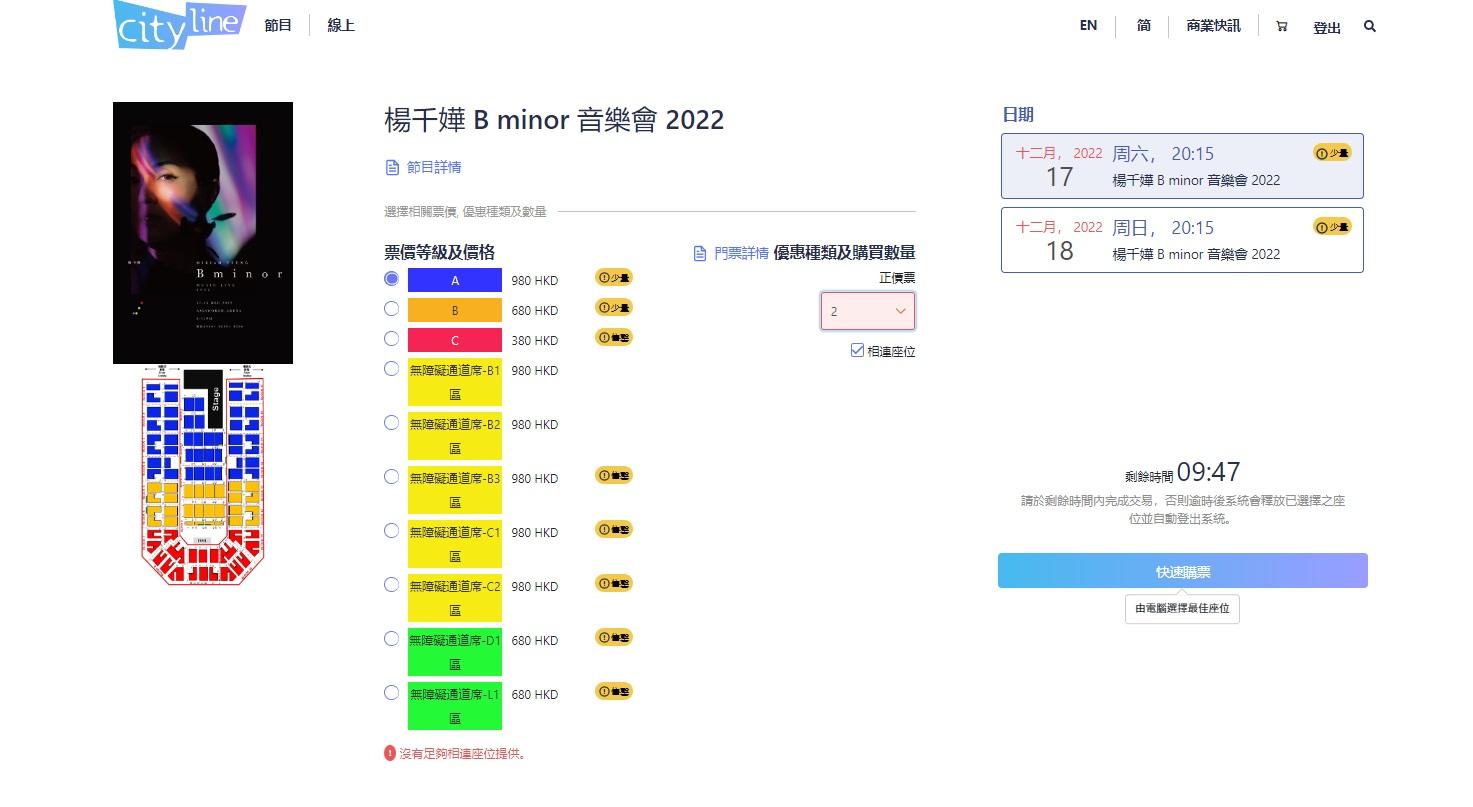Click status badge on December 18 date
This screenshot has height=807, width=1473.
coord(1332,227)
